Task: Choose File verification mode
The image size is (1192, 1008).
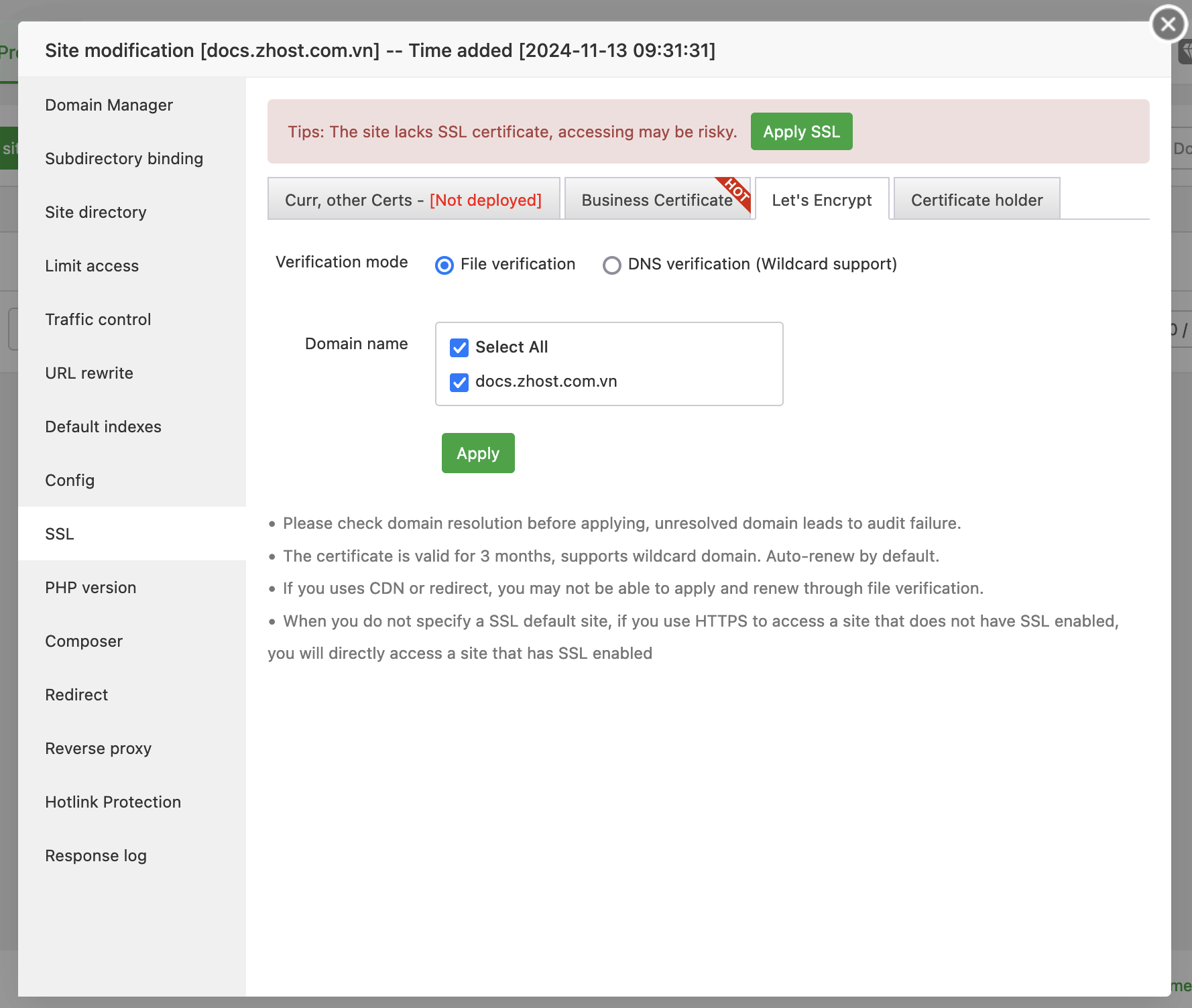Action: point(444,265)
